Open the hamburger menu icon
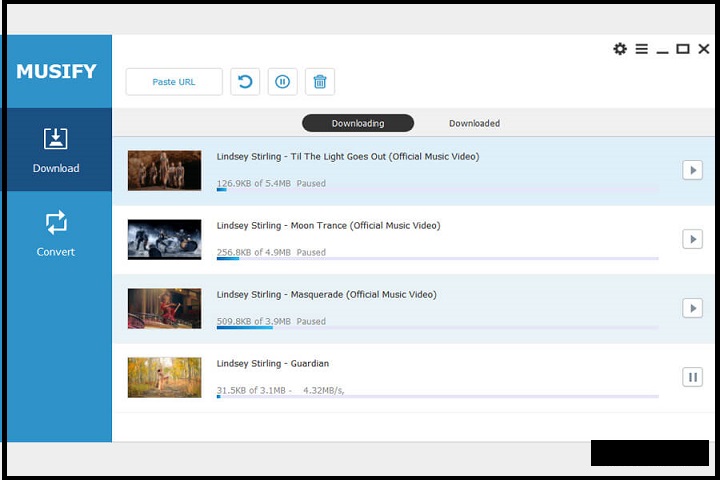This screenshot has height=480, width=720. coord(641,49)
